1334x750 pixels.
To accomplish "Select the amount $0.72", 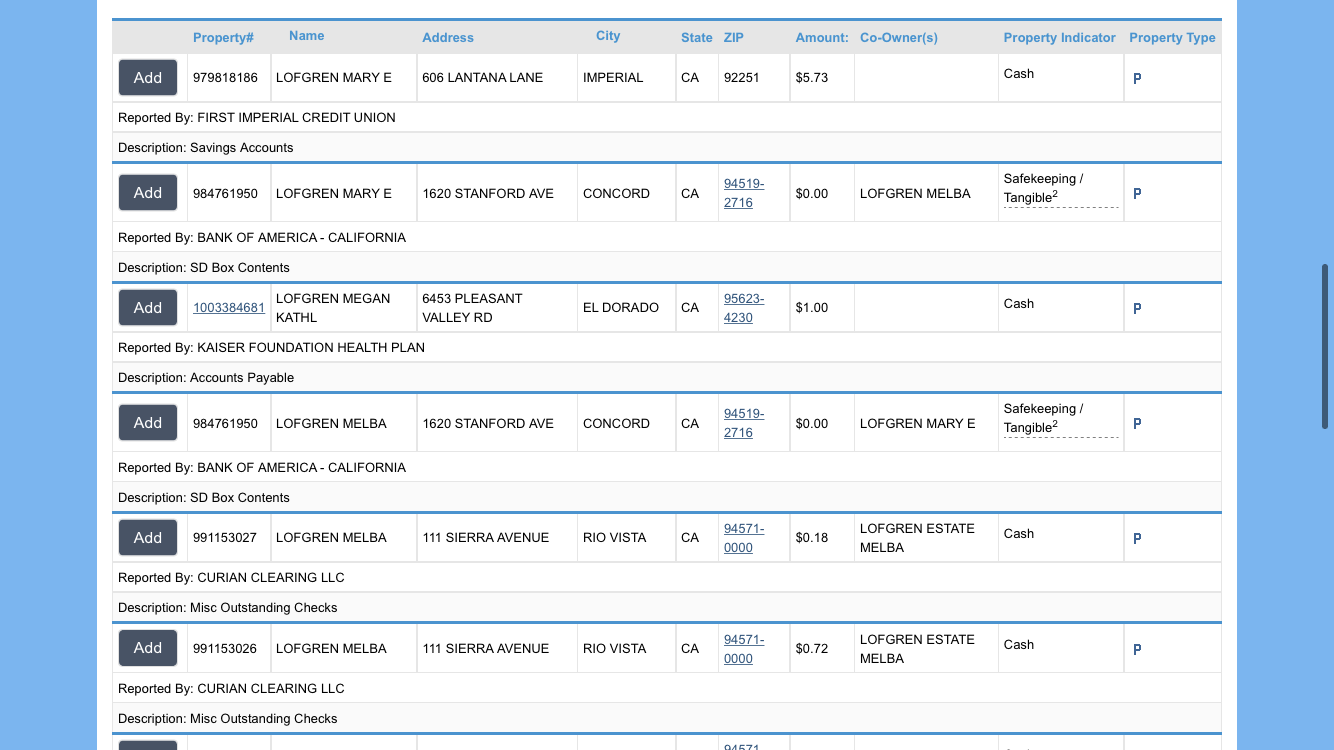I will tap(812, 648).
